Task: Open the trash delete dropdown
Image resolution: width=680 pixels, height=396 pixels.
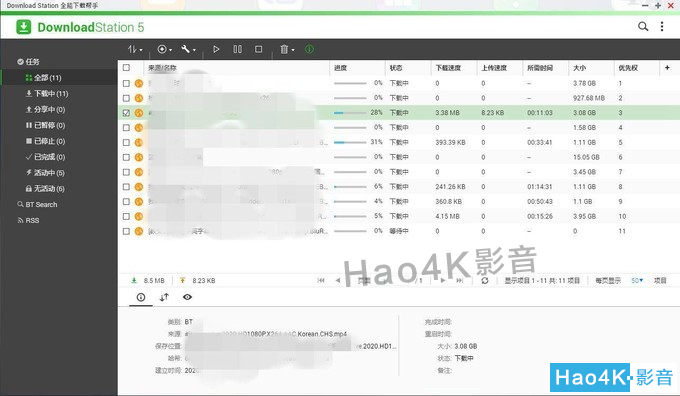Action: 287,49
